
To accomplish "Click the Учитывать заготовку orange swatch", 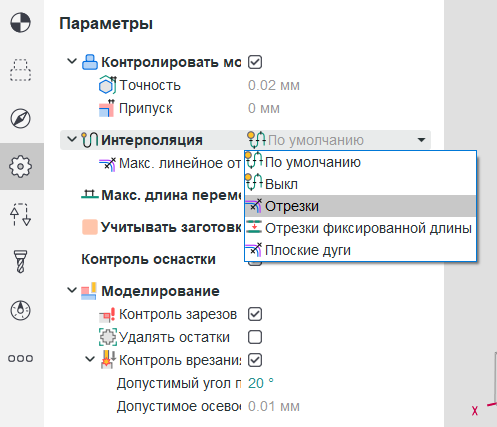I will tap(90, 227).
